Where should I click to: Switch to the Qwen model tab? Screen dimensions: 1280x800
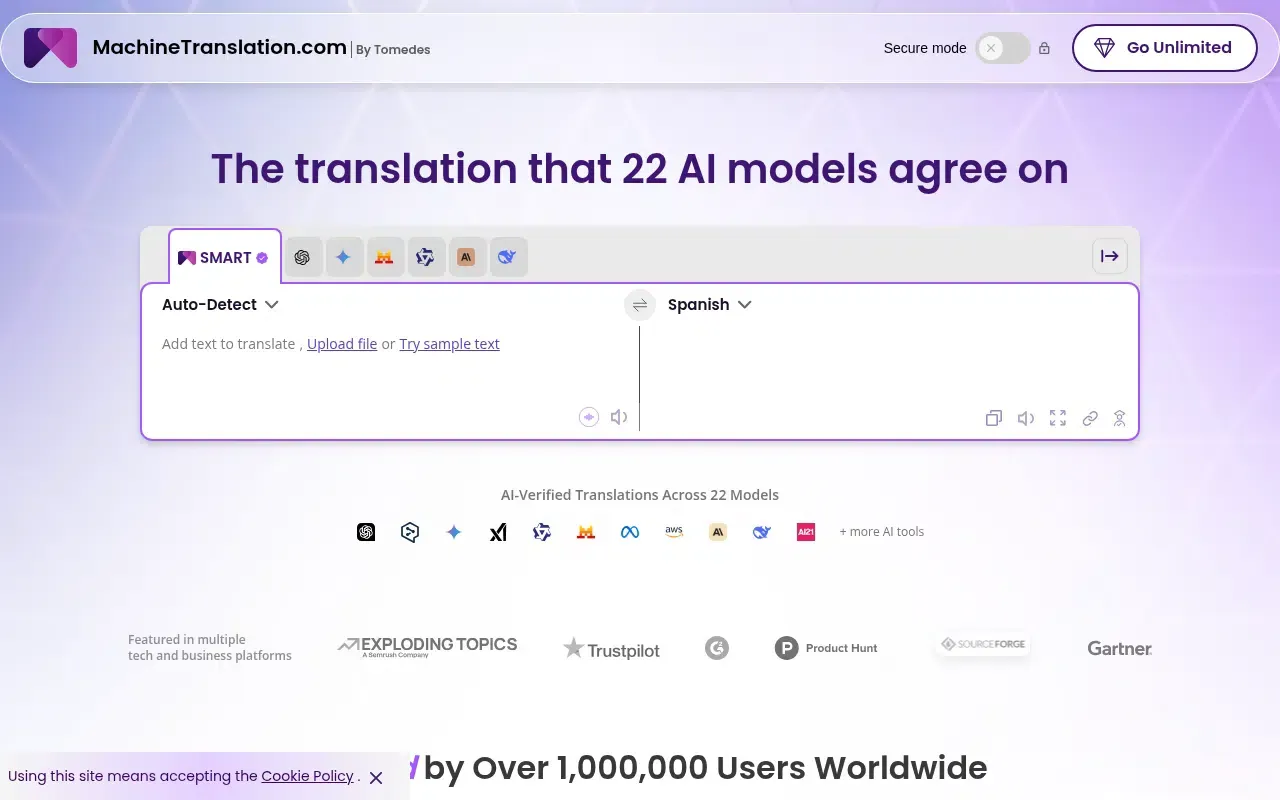(425, 257)
